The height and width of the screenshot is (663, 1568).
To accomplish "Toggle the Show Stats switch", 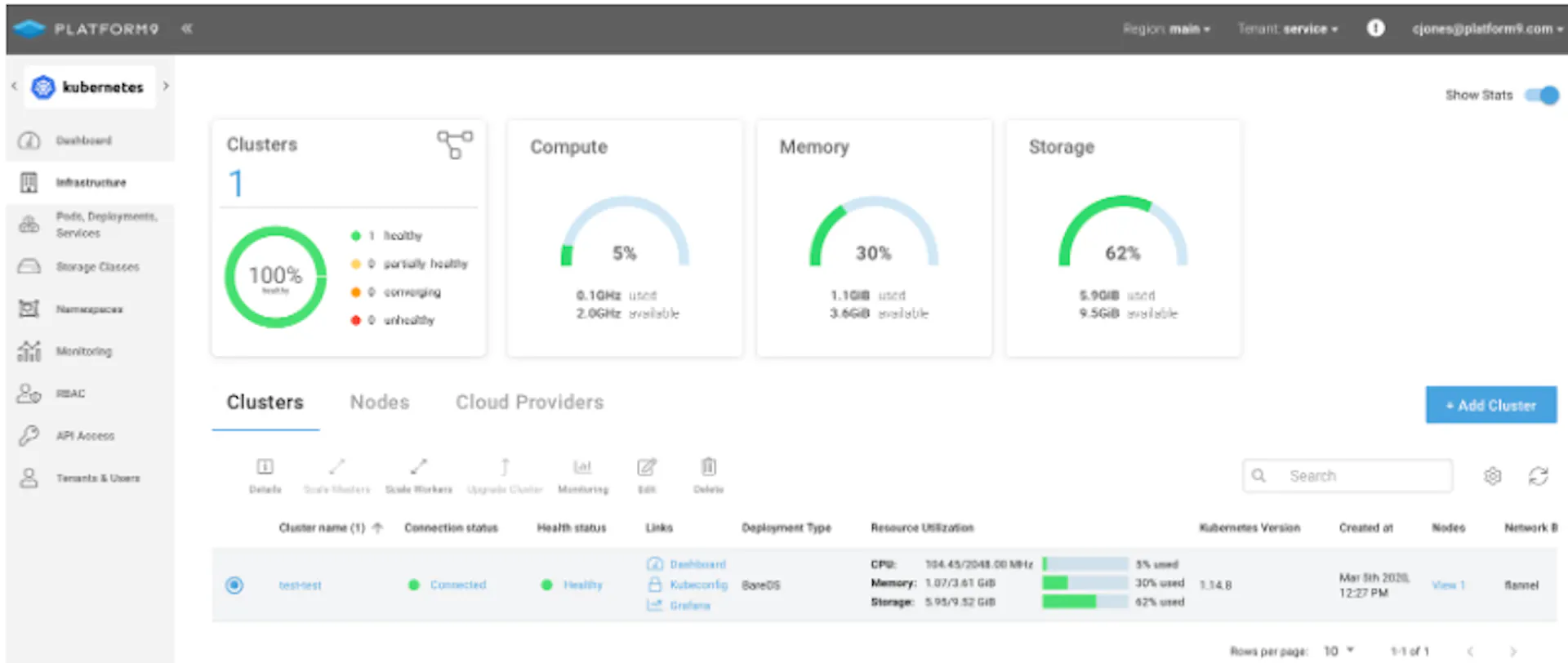I will click(x=1542, y=96).
